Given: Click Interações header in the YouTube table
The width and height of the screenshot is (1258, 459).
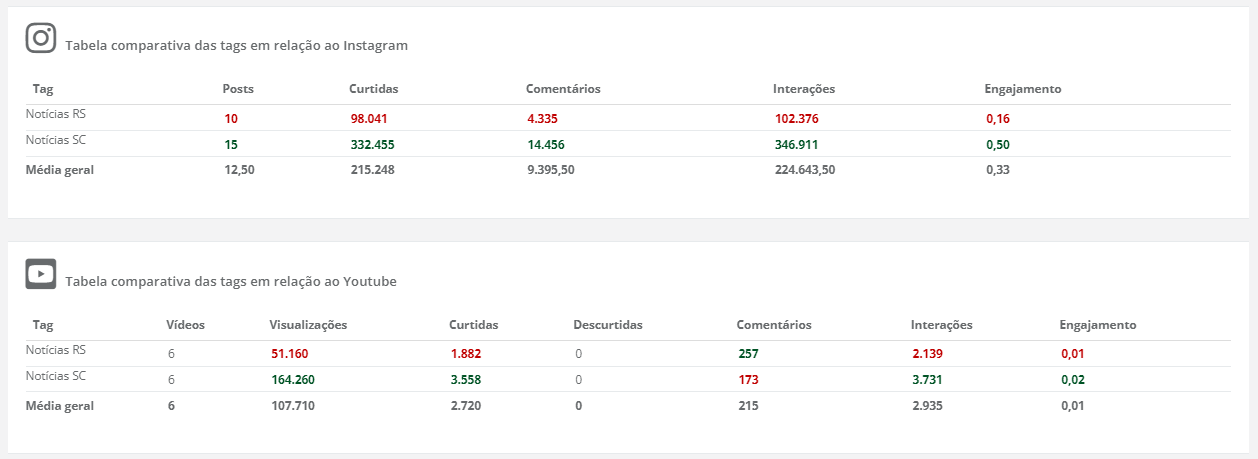Looking at the screenshot, I should coord(941,325).
